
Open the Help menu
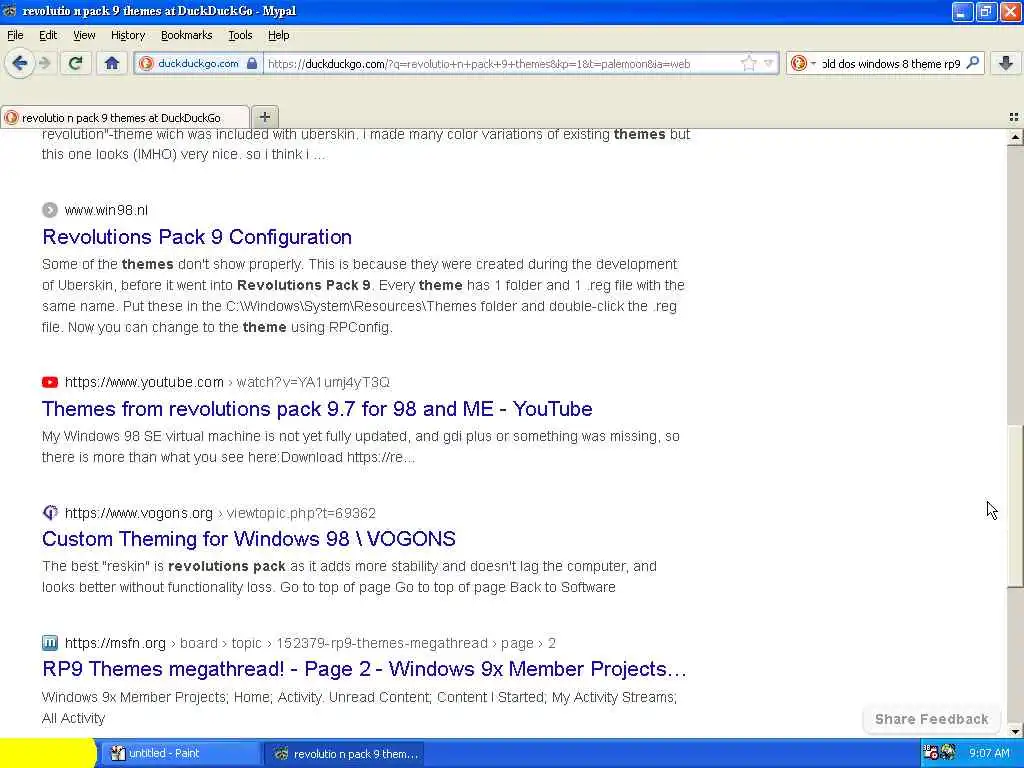click(x=279, y=35)
